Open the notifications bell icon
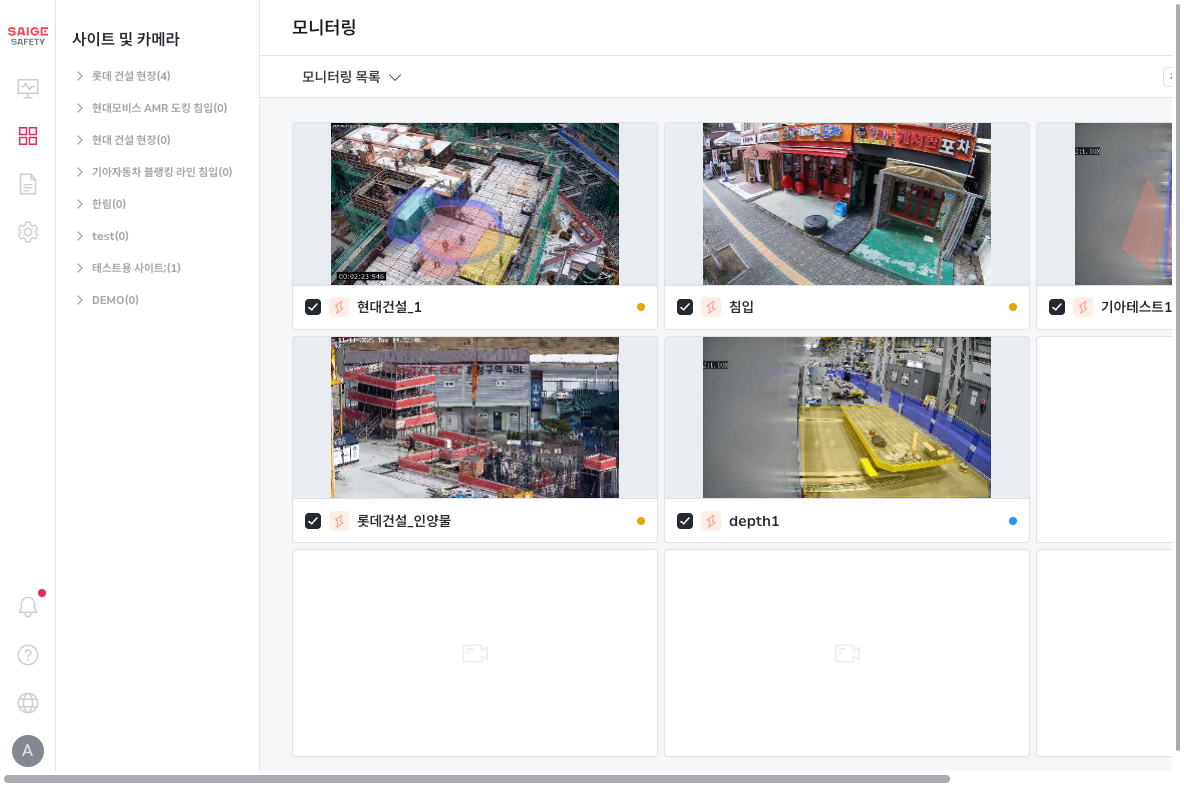The width and height of the screenshot is (1184, 787). [x=28, y=606]
